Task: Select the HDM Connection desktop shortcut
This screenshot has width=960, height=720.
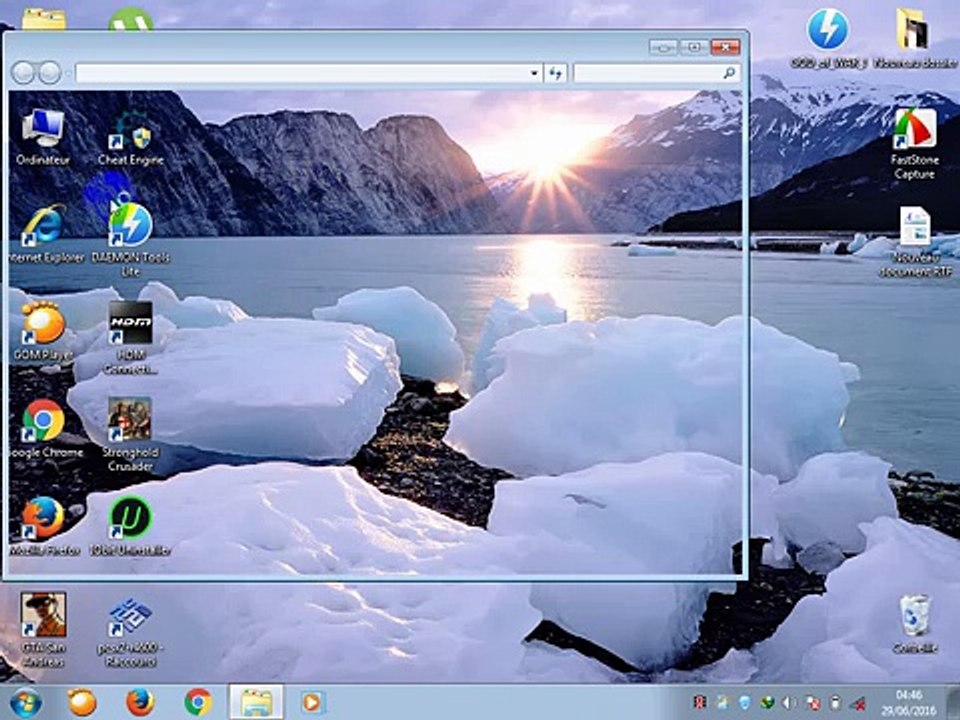Action: click(x=130, y=338)
